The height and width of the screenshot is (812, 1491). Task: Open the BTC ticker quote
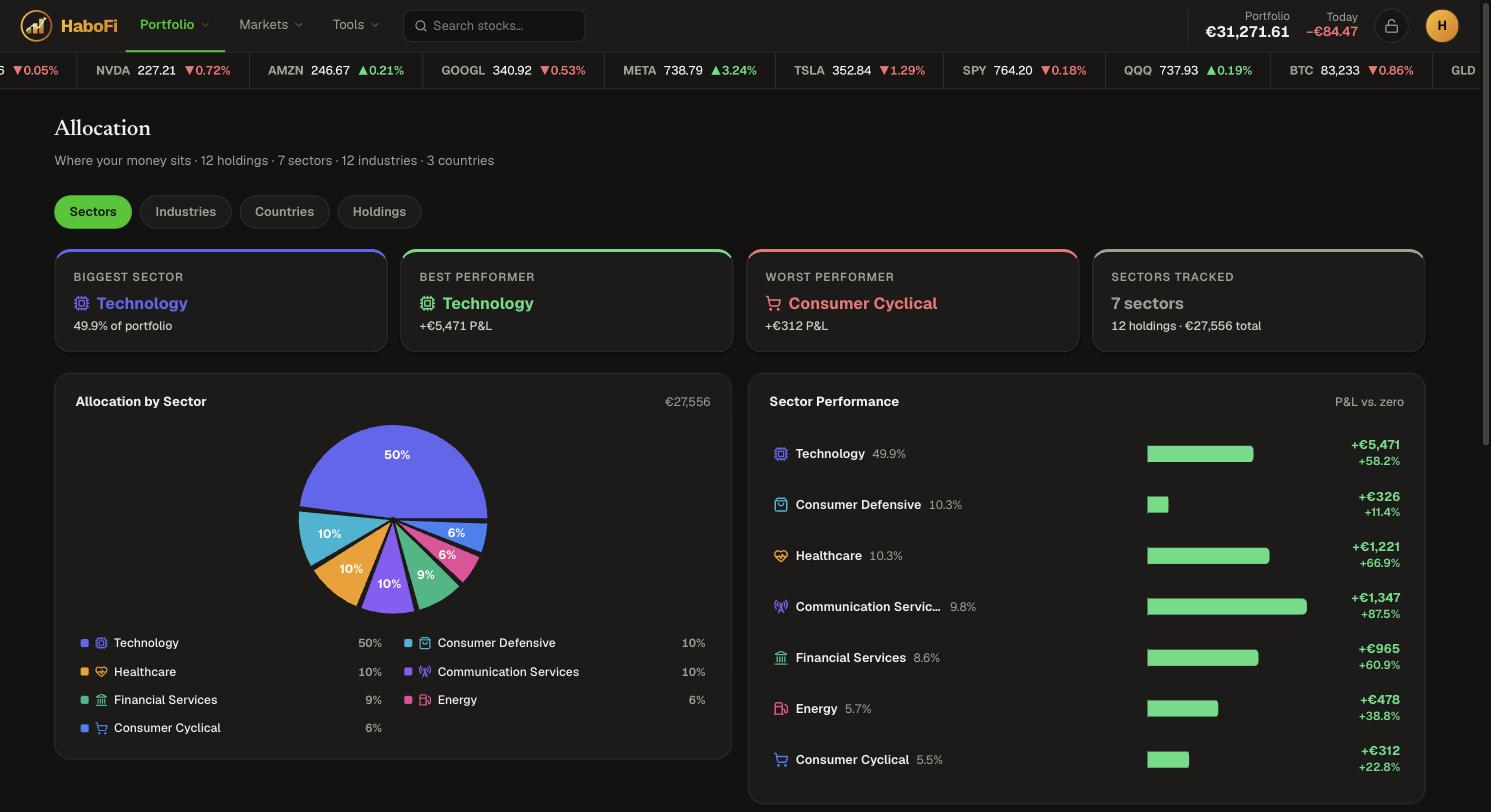click(x=1351, y=71)
